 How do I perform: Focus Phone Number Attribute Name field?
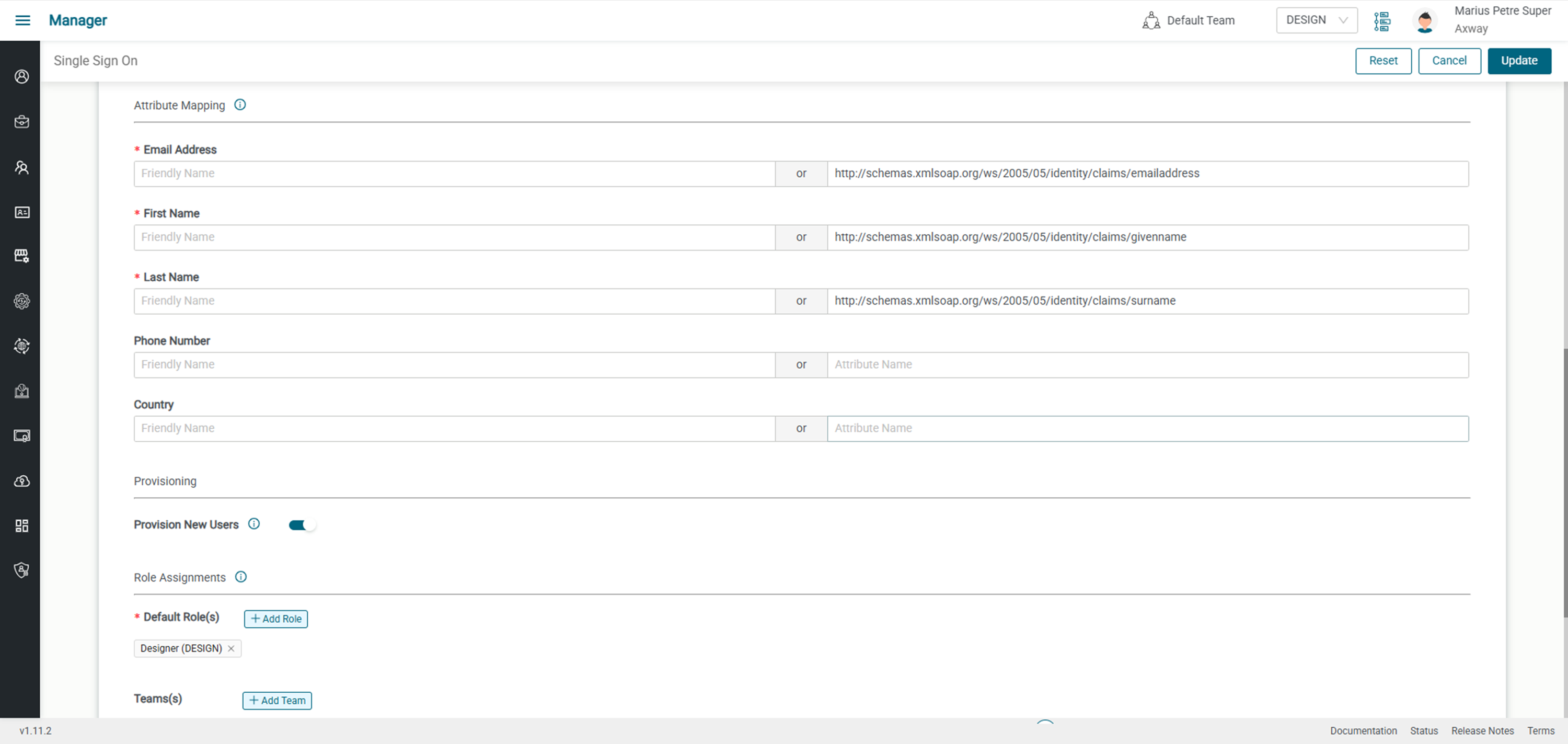[x=1147, y=365]
